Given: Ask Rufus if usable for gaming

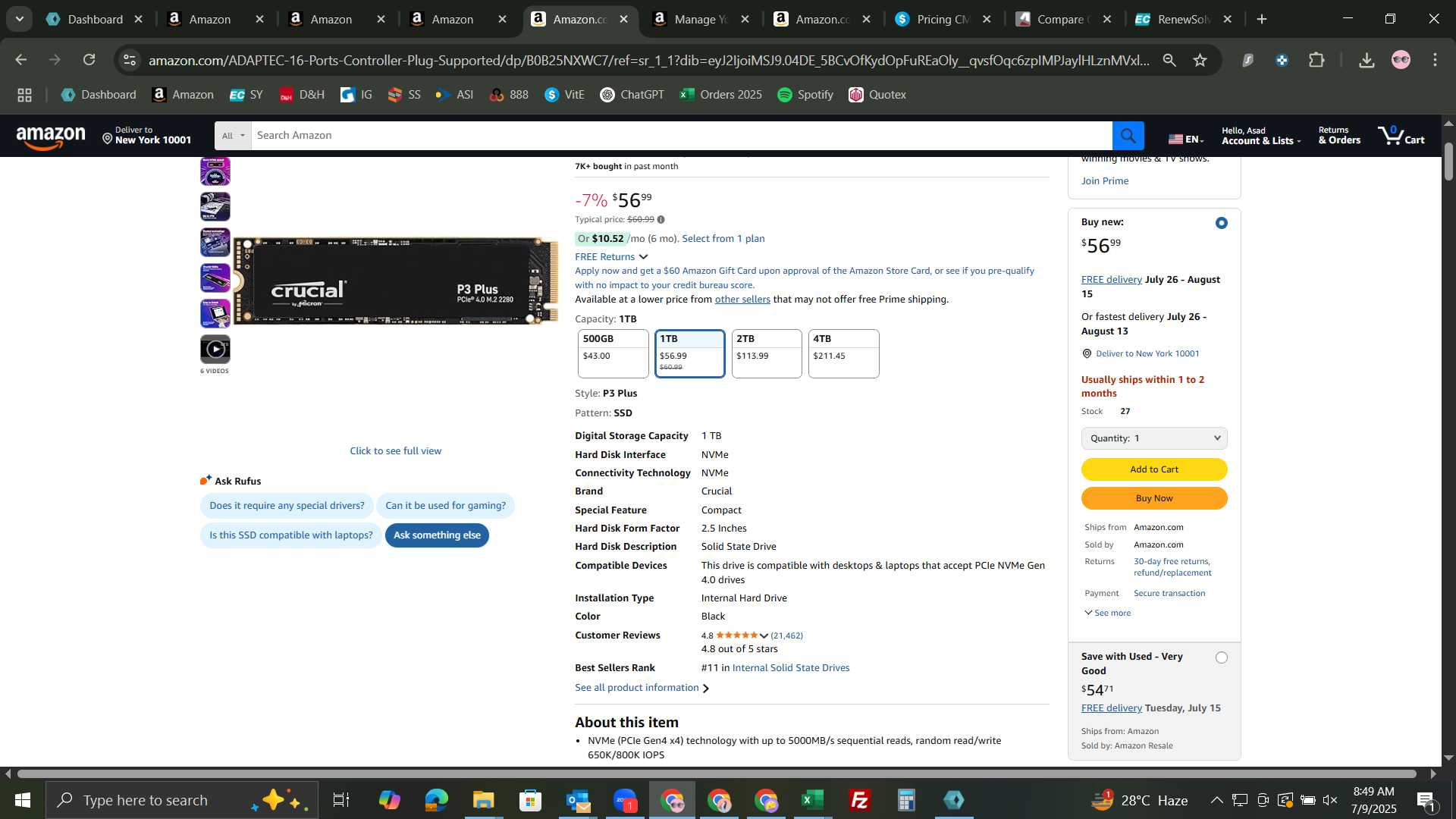Looking at the screenshot, I should [x=445, y=506].
